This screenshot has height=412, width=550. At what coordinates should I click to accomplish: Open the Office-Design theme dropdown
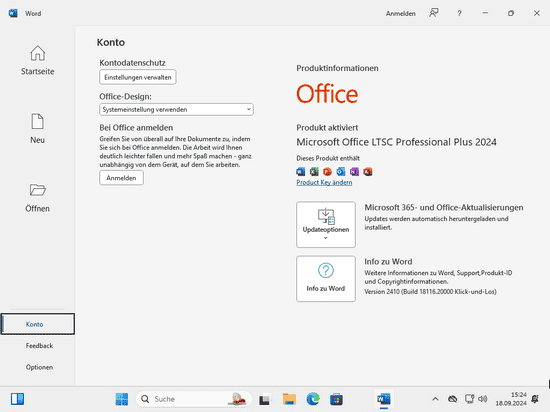coord(176,109)
